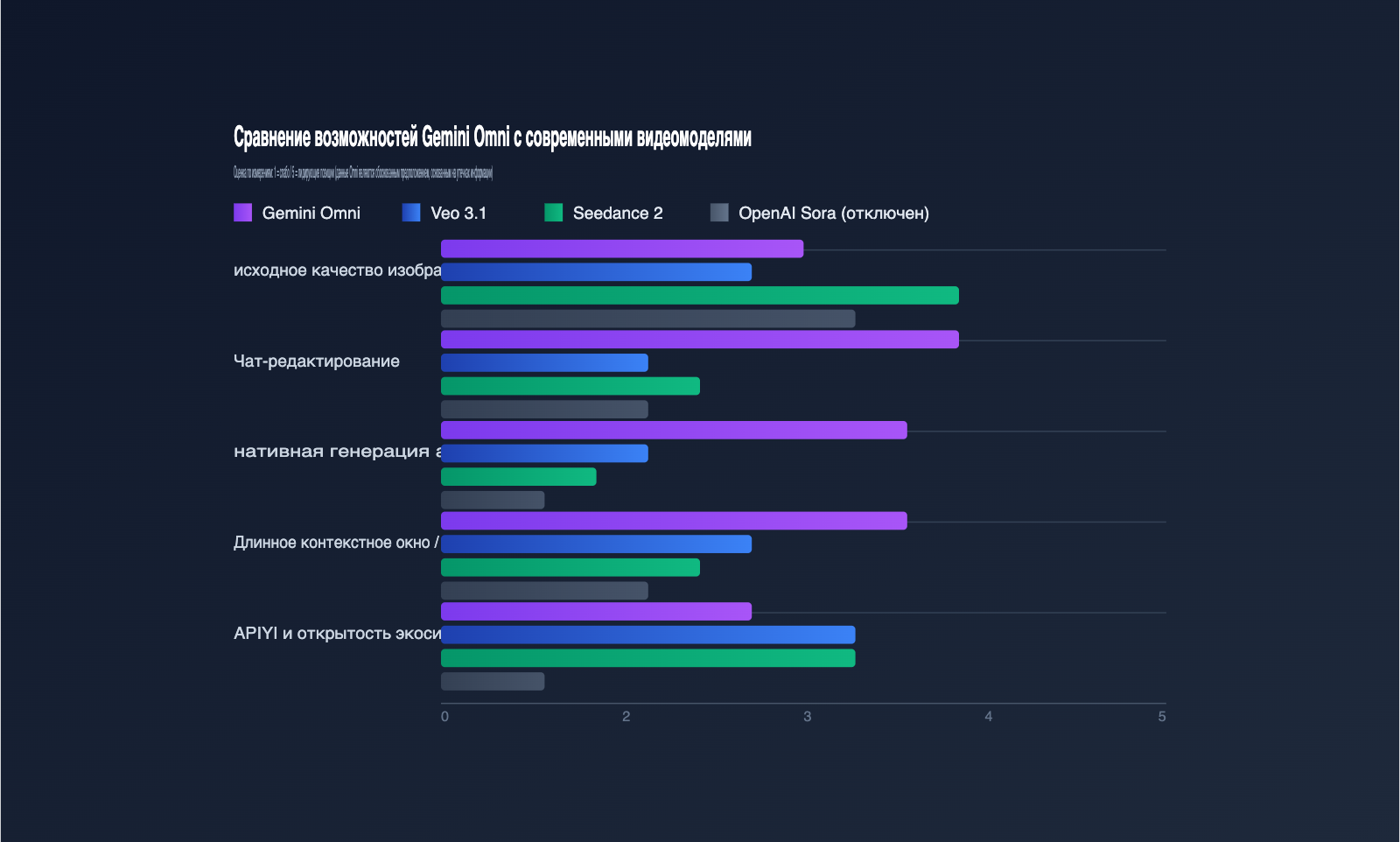Image resolution: width=1400 pixels, height=842 pixels.
Task: Select the Чат-редактирование category label
Action: [x=317, y=361]
